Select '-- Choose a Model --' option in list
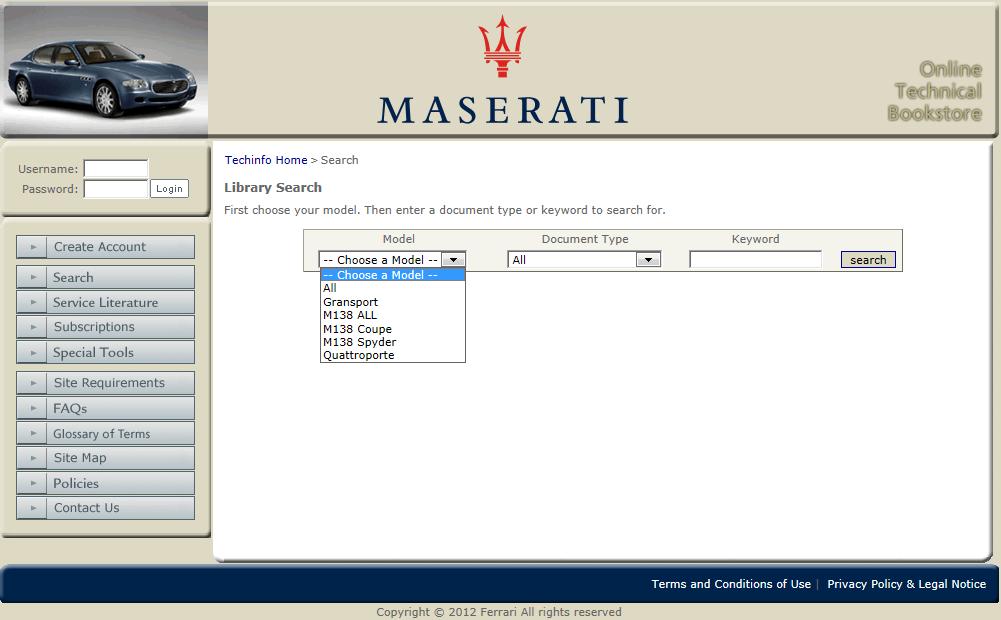The image size is (1001, 620). 393,275
